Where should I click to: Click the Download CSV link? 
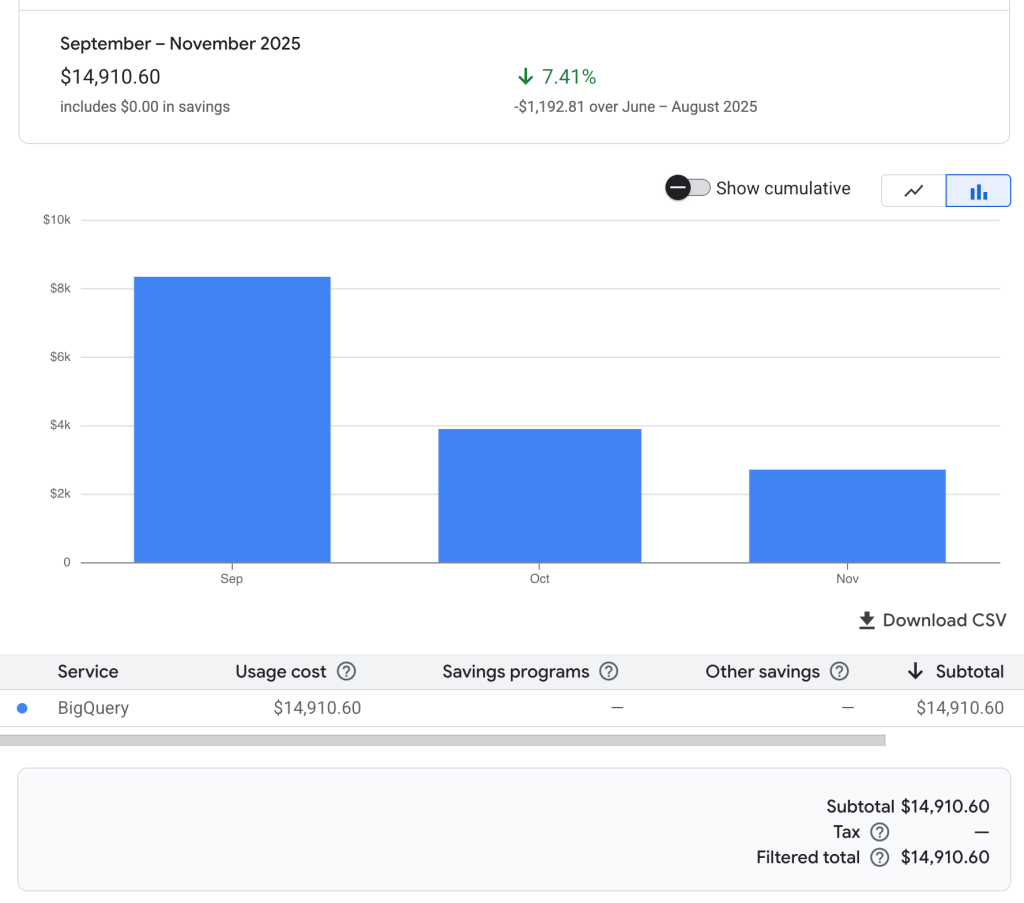[942, 620]
